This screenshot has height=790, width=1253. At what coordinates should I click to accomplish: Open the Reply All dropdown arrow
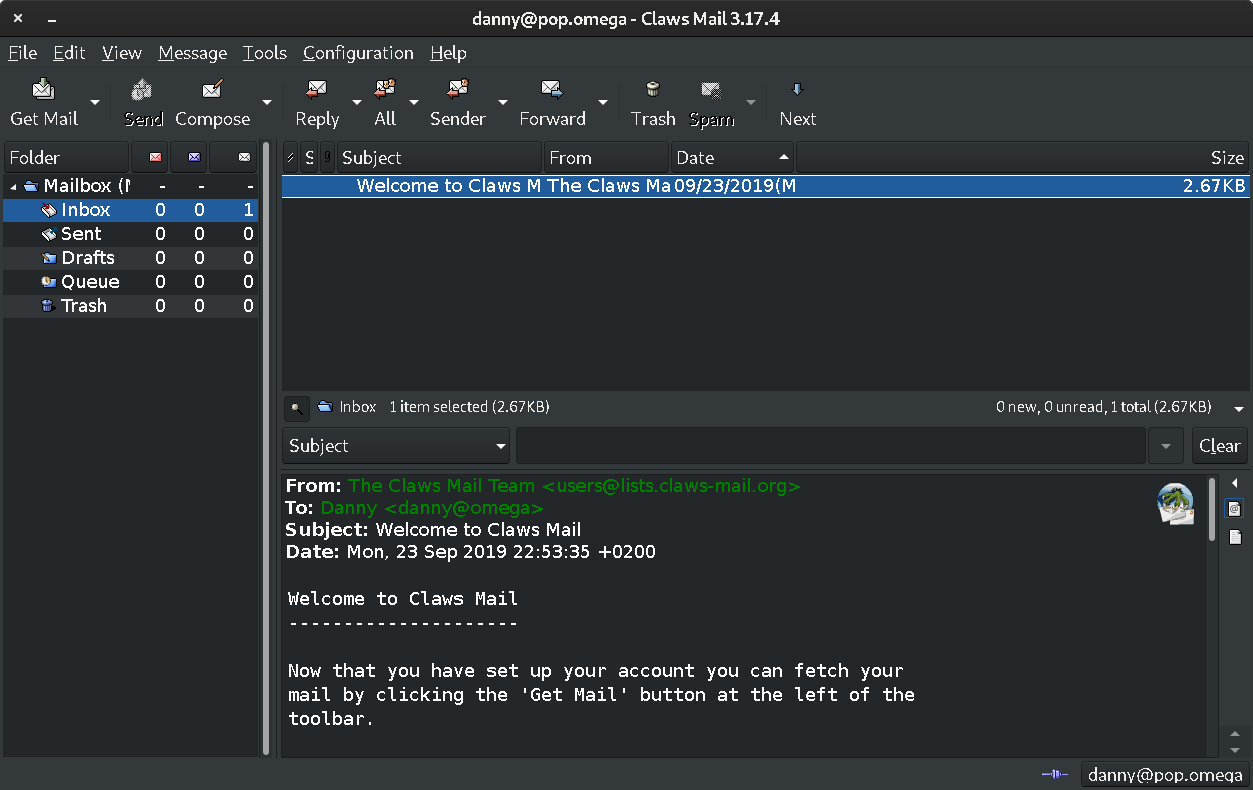(414, 102)
